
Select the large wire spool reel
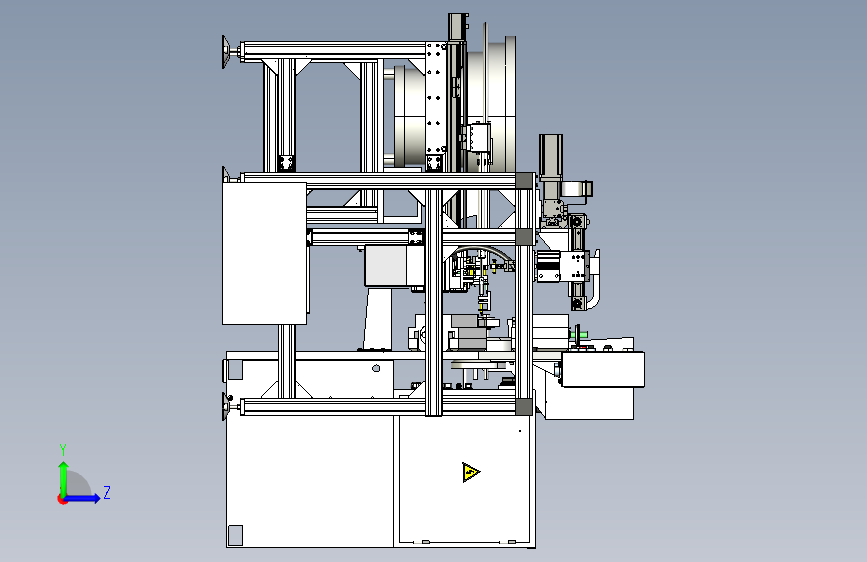click(x=490, y=103)
